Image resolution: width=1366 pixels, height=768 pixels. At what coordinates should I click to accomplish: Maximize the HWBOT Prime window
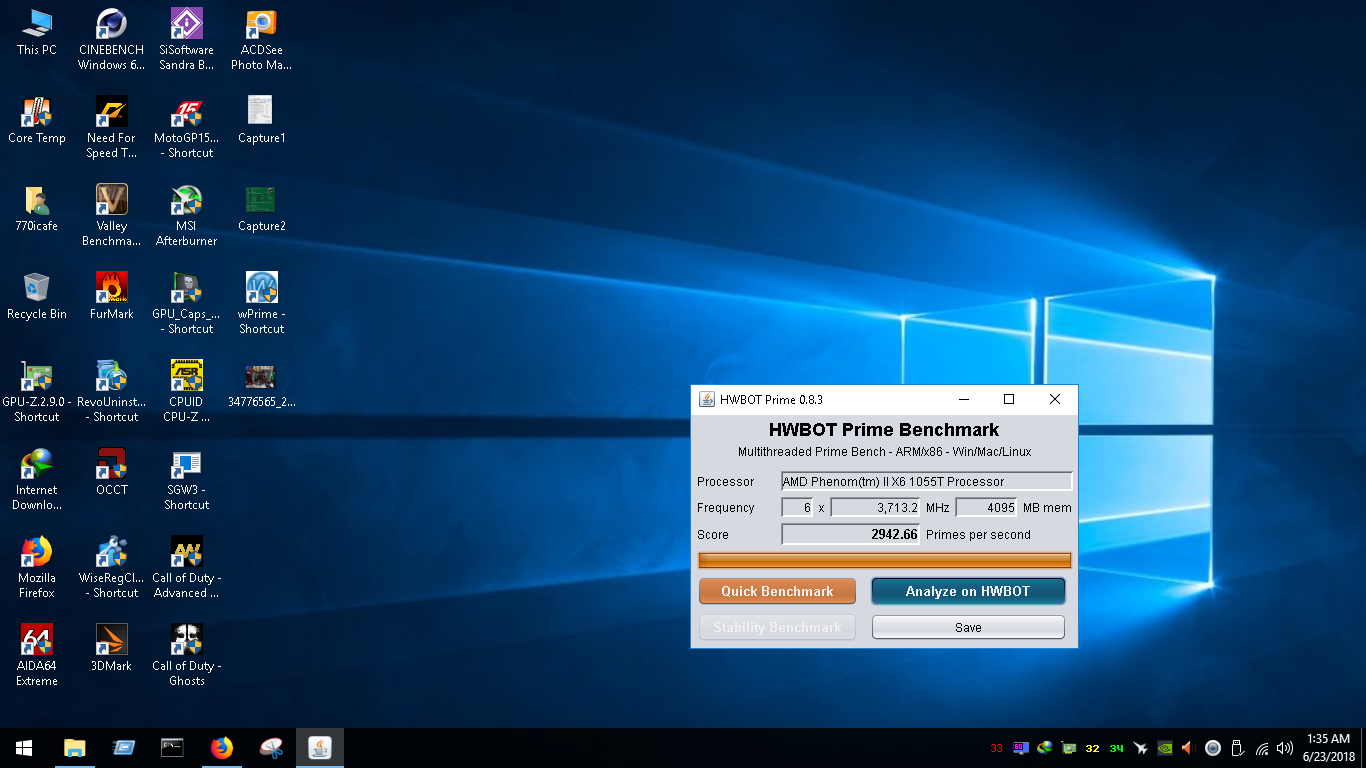coord(1009,399)
